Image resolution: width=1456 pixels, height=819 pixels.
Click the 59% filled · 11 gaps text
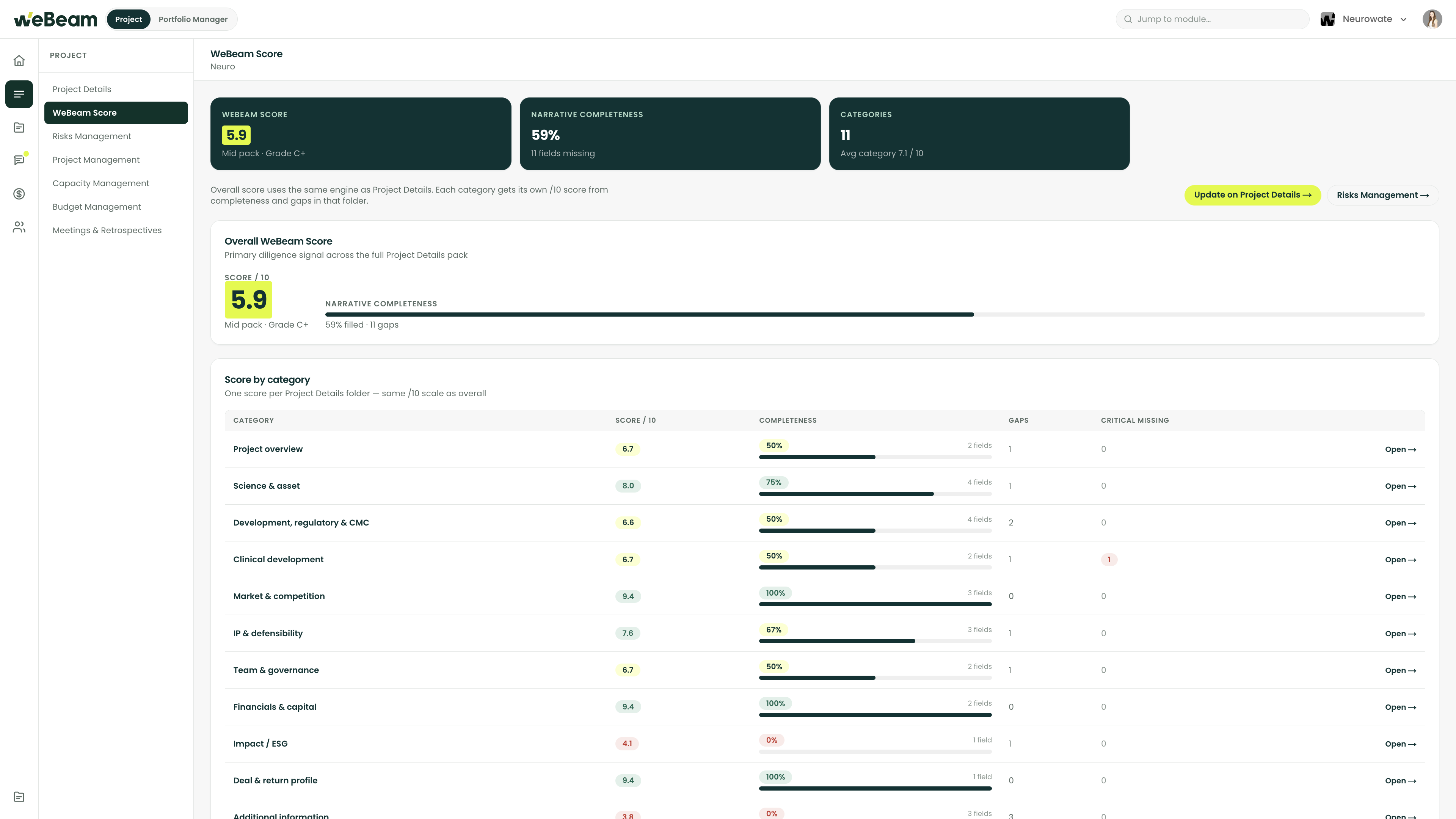pos(362,325)
